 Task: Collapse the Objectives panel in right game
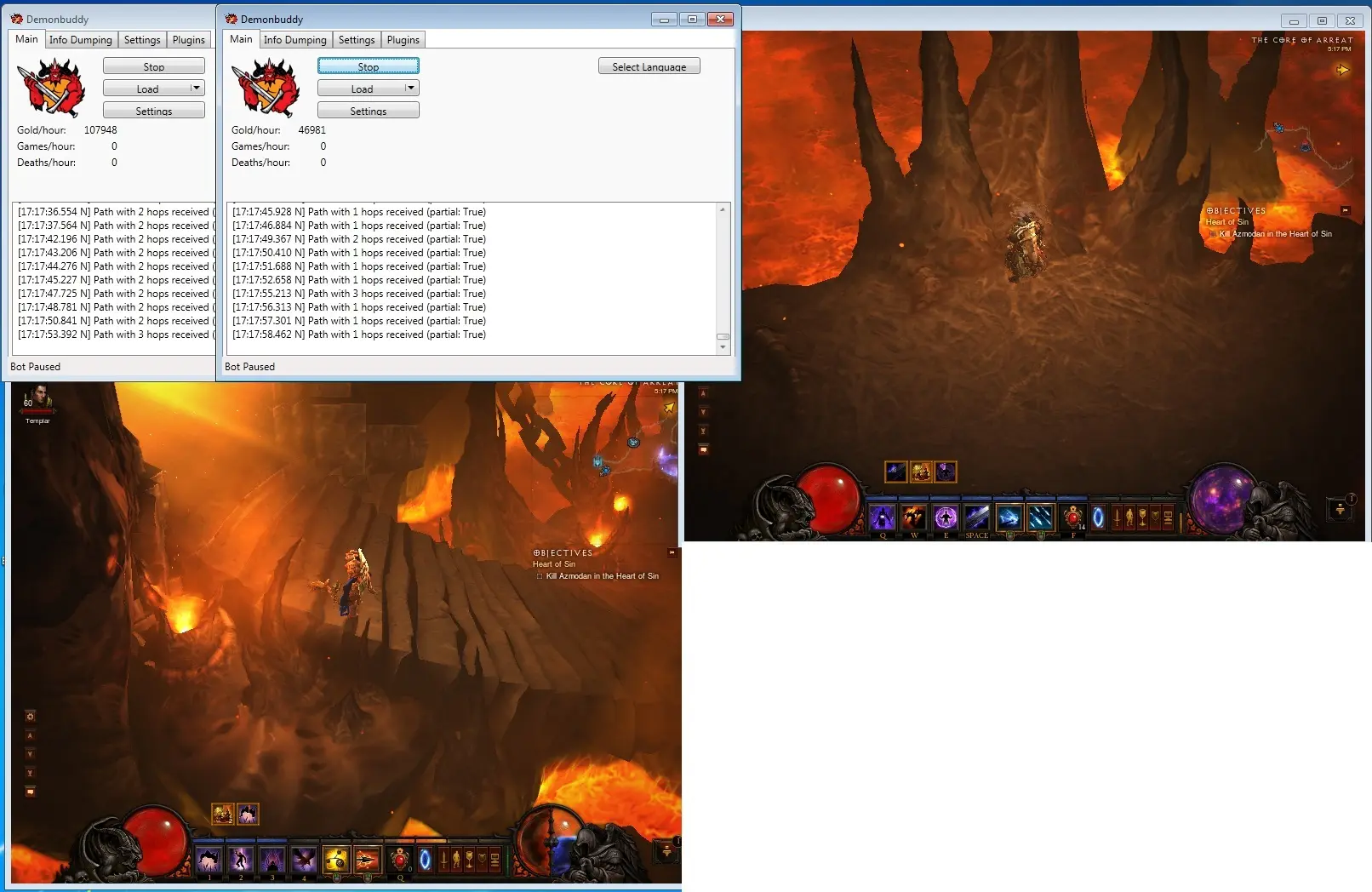(1346, 210)
